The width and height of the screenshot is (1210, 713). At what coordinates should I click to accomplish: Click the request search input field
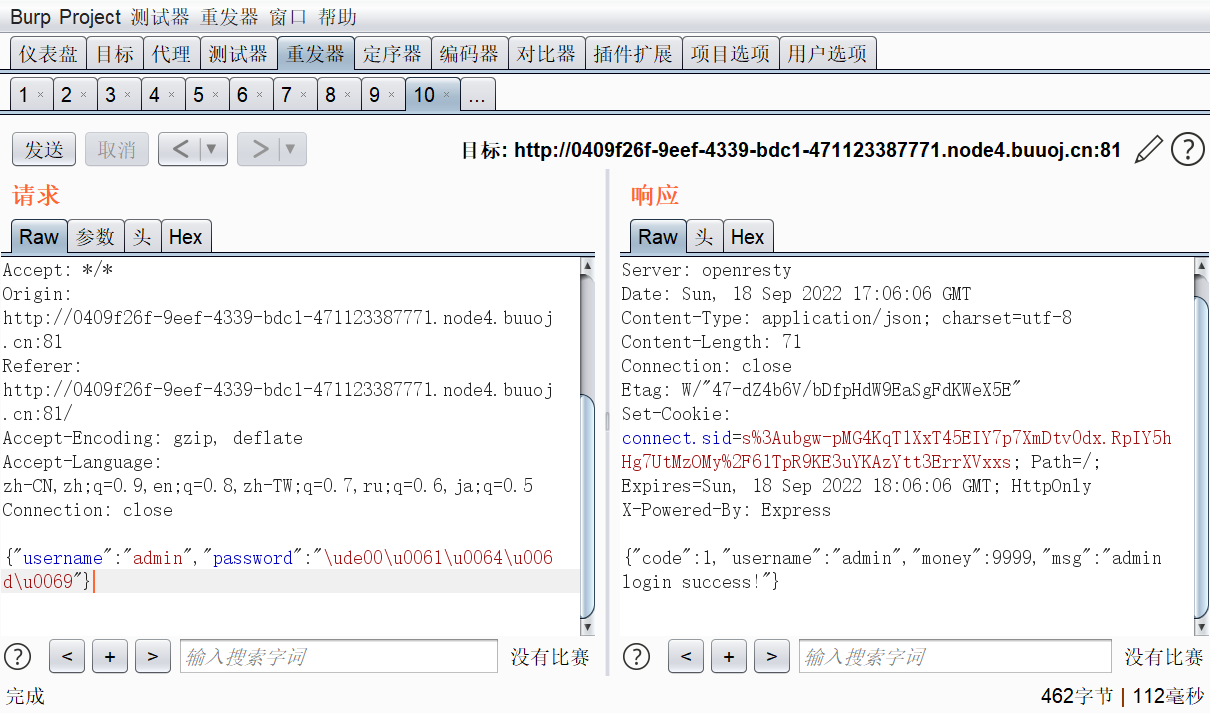[x=339, y=657]
